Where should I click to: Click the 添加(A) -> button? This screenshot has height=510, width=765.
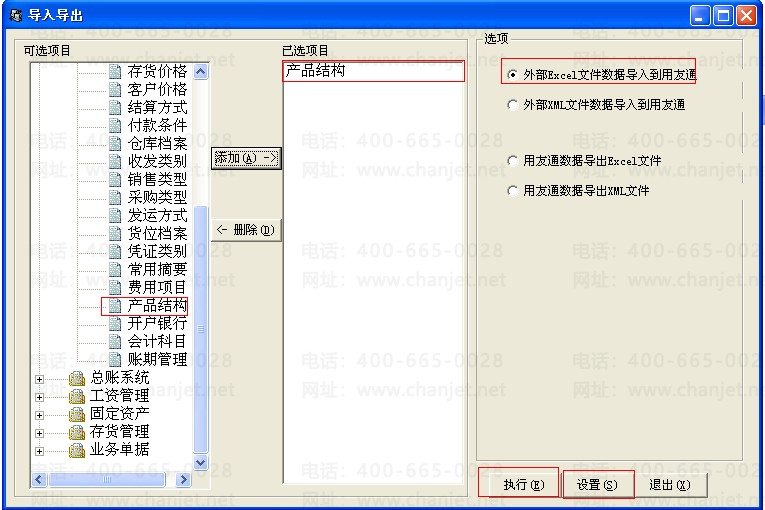(x=246, y=158)
